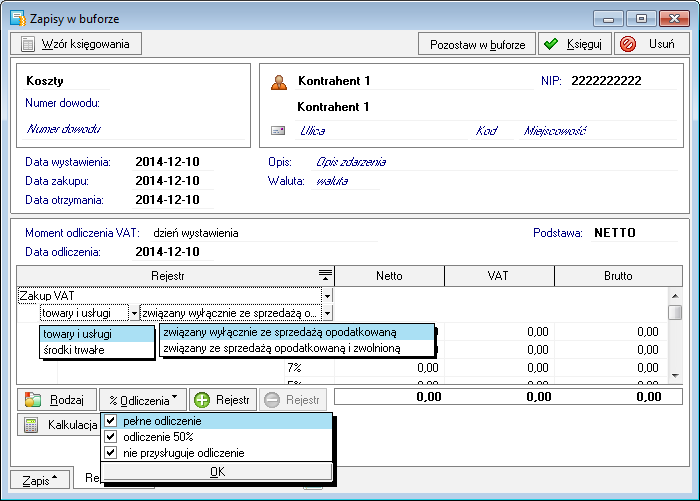This screenshot has width=700, height=501.
Task: Open the Zapis pop-up menu button
Action: click(x=40, y=480)
